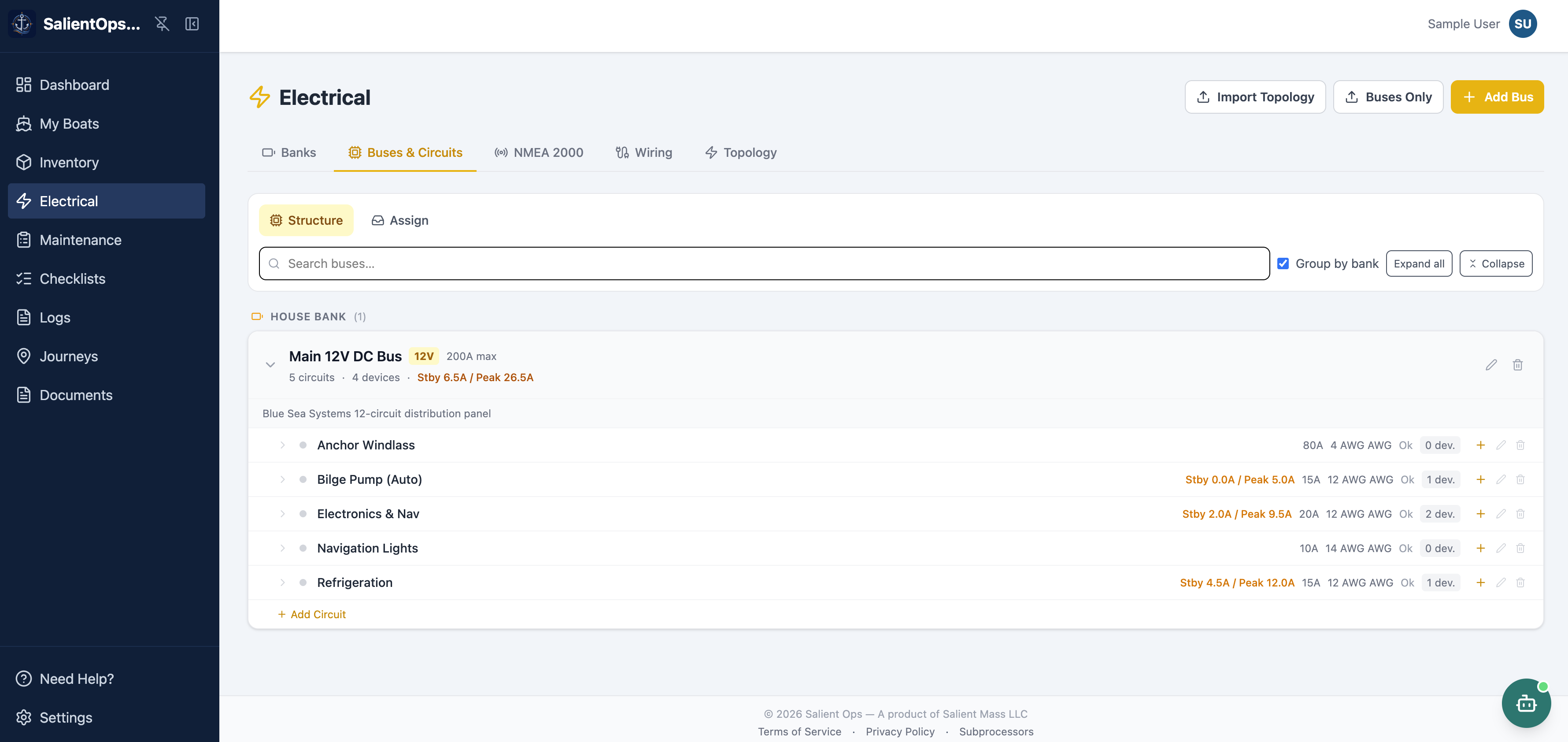Image resolution: width=1568 pixels, height=742 pixels.
Task: Open Maintenance in sidebar
Action: pos(107,240)
